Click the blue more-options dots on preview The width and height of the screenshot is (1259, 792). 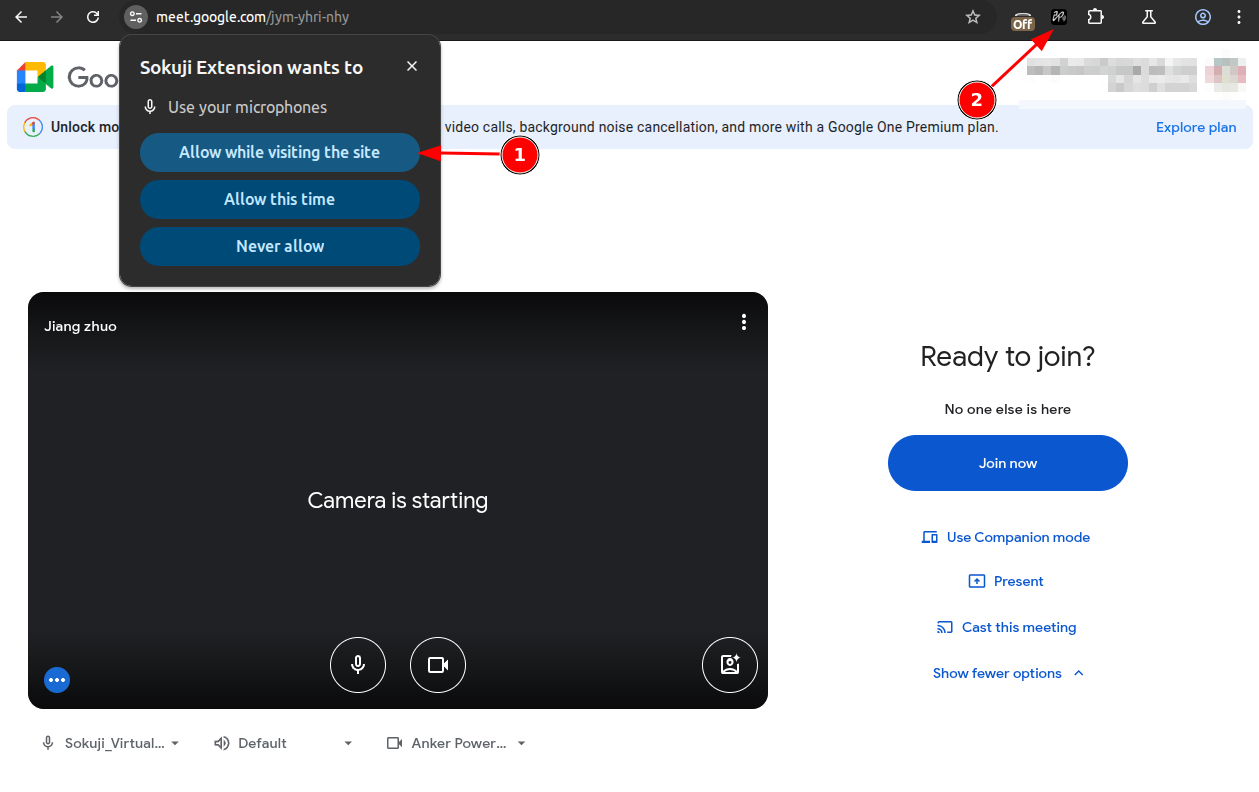click(57, 680)
